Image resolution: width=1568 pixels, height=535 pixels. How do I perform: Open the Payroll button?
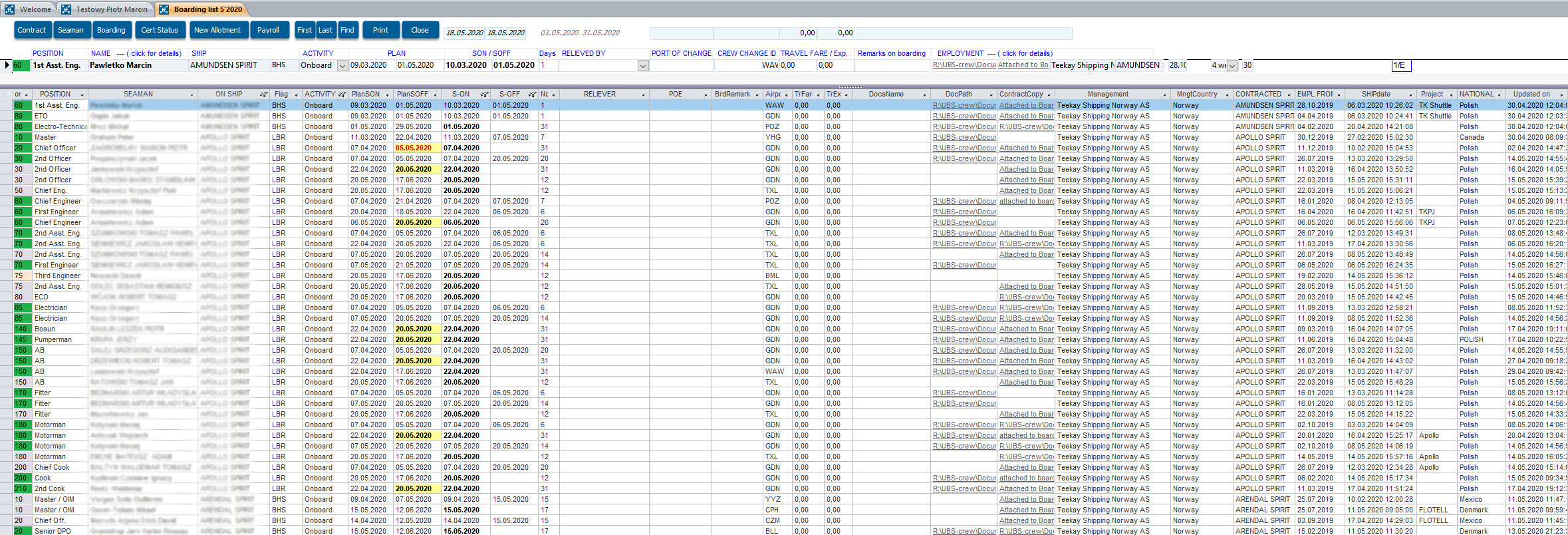[x=268, y=30]
